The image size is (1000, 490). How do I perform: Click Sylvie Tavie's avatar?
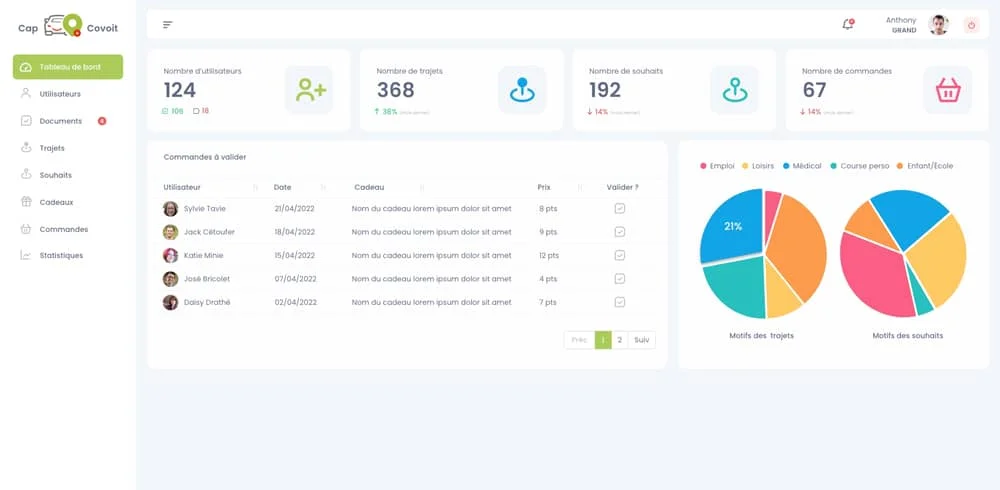[x=170, y=209]
